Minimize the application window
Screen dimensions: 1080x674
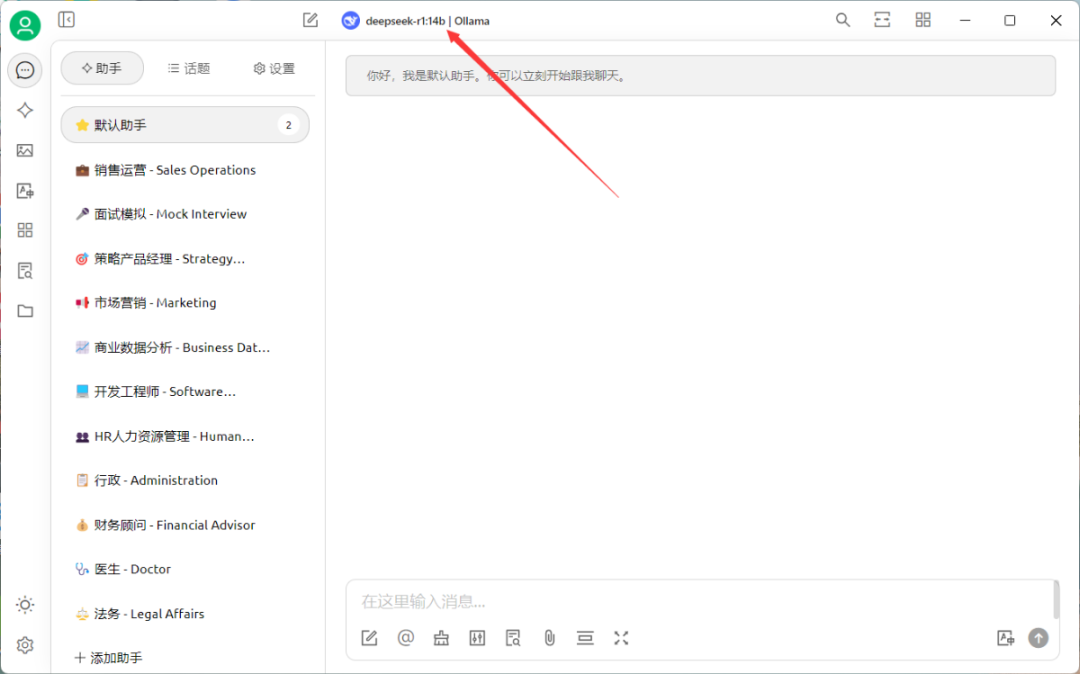coord(965,21)
